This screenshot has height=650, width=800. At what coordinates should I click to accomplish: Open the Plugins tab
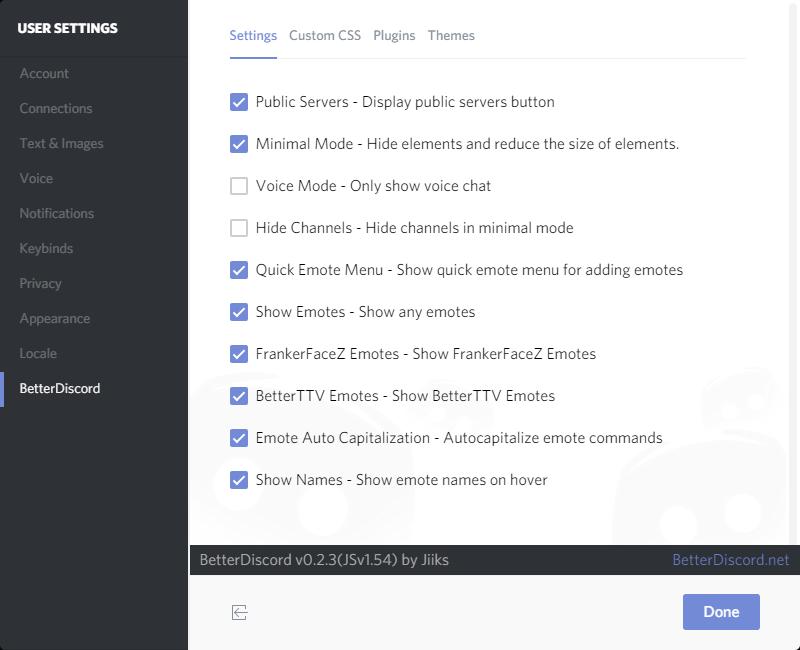pyautogui.click(x=394, y=35)
